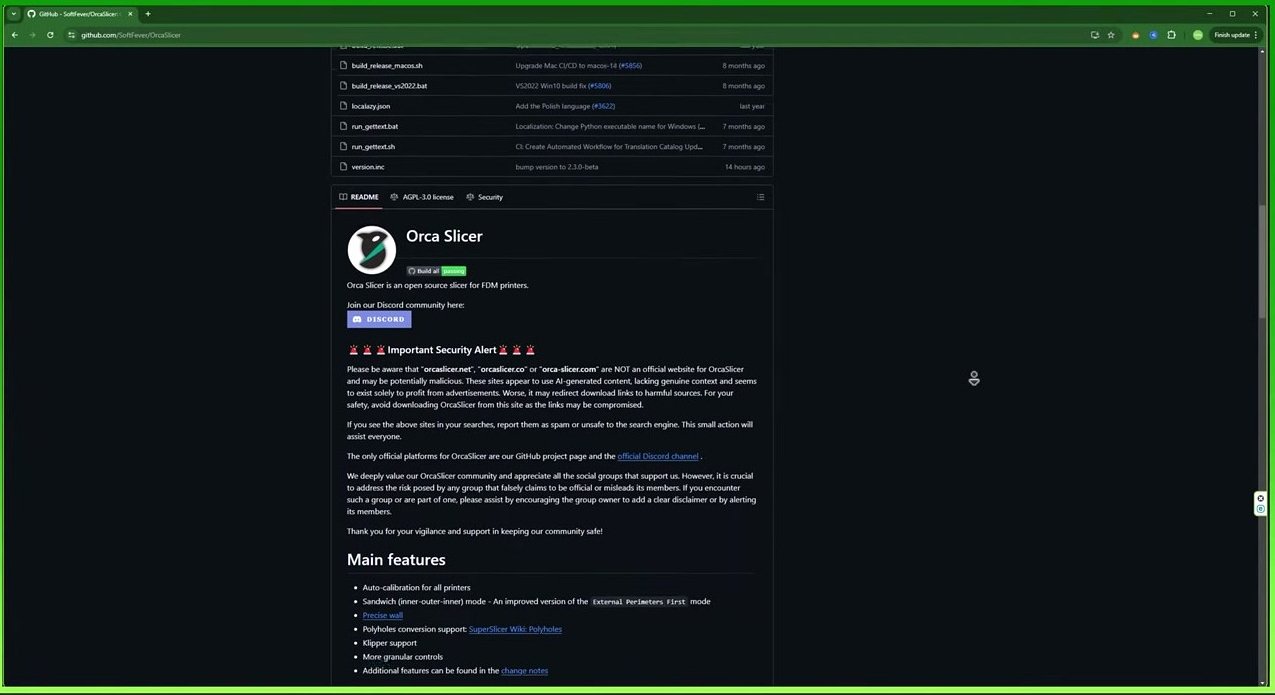
Task: Click the floating extension icon at right edge
Action: 1261,504
